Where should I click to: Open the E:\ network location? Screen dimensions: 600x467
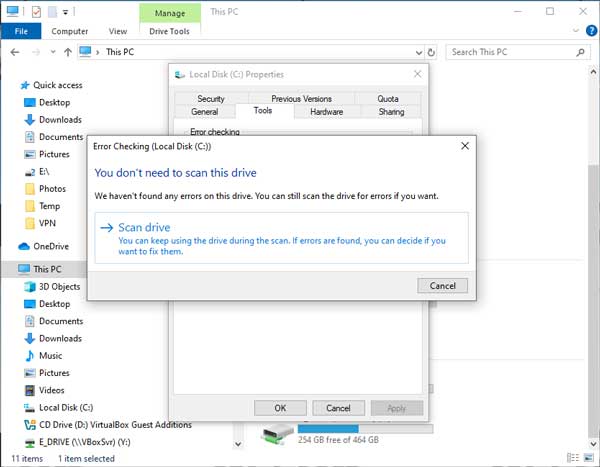tap(37, 171)
